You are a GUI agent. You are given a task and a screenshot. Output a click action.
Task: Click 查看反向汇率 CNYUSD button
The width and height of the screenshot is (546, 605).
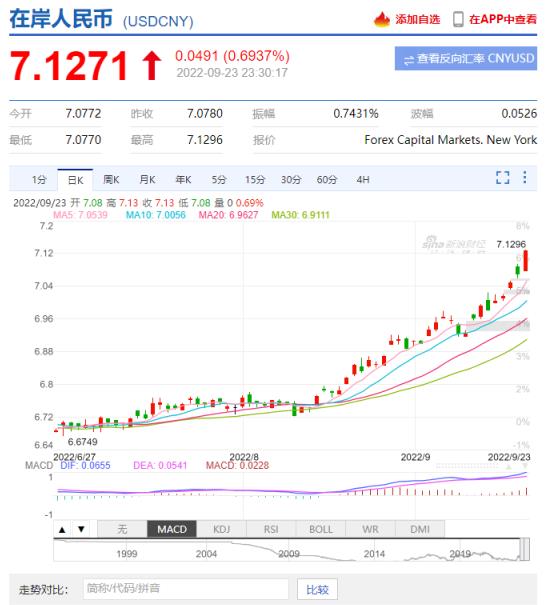tap(466, 58)
